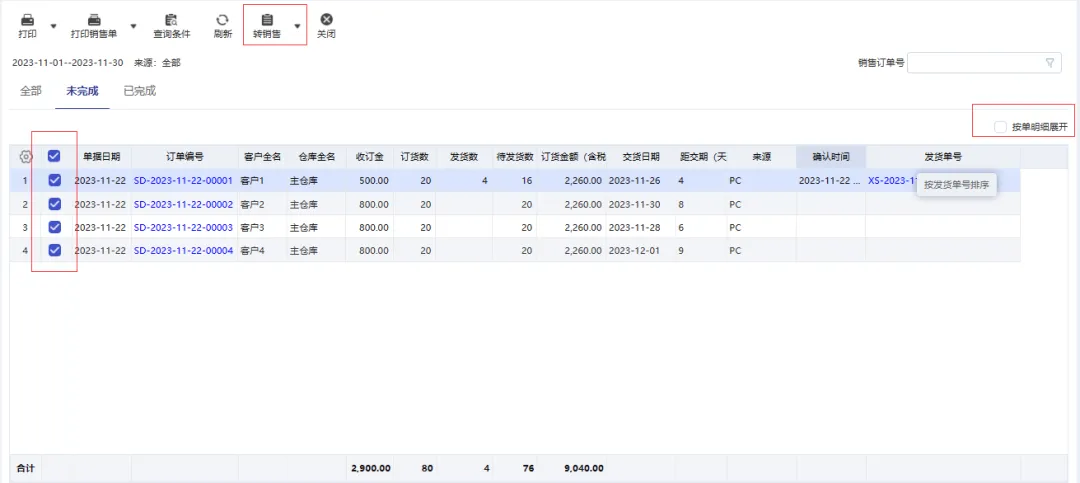Expand the 打印 dropdown arrow
Image resolution: width=1080 pixels, height=483 pixels.
click(x=53, y=26)
